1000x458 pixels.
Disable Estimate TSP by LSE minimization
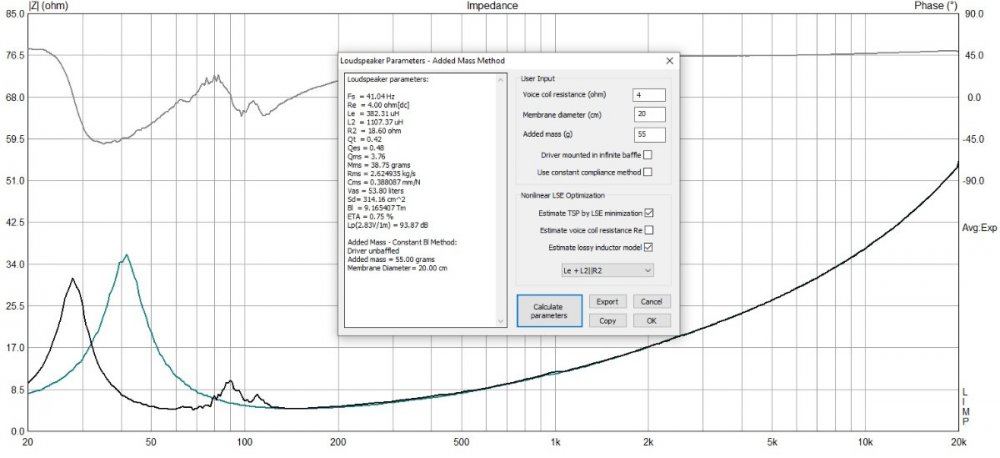pyautogui.click(x=649, y=213)
